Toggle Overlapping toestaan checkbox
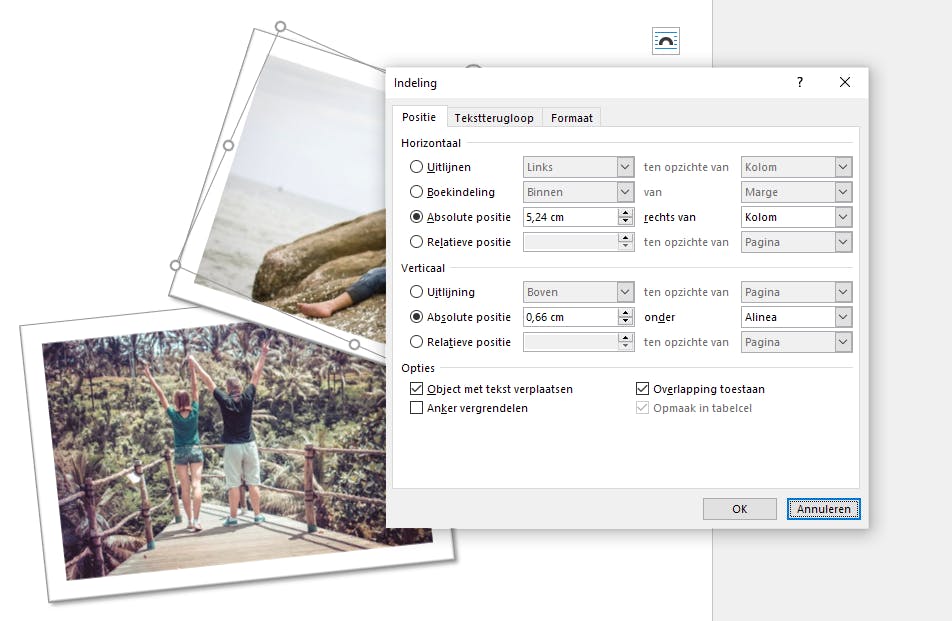Screen dimensions: 952x621 [x=642, y=389]
